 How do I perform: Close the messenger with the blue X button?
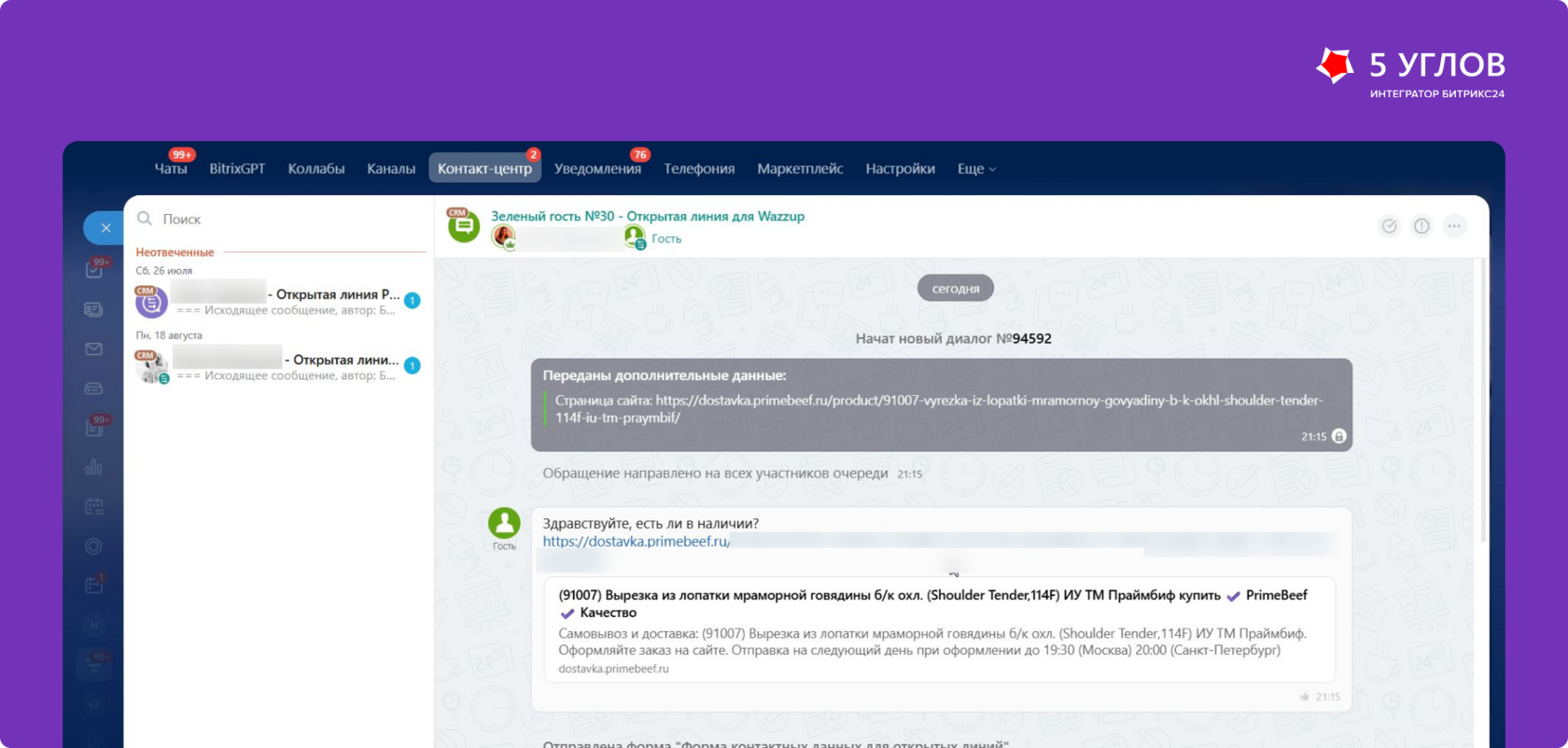pos(105,228)
